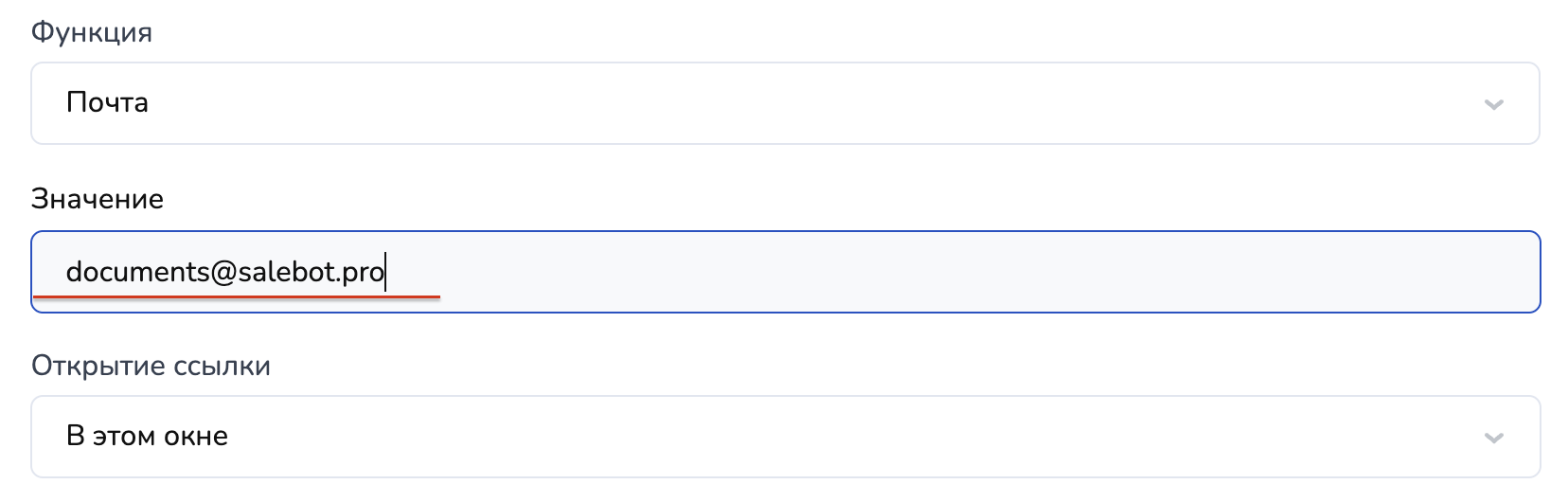
Task: Click empty space inside the Значение input
Action: click(x=947, y=272)
